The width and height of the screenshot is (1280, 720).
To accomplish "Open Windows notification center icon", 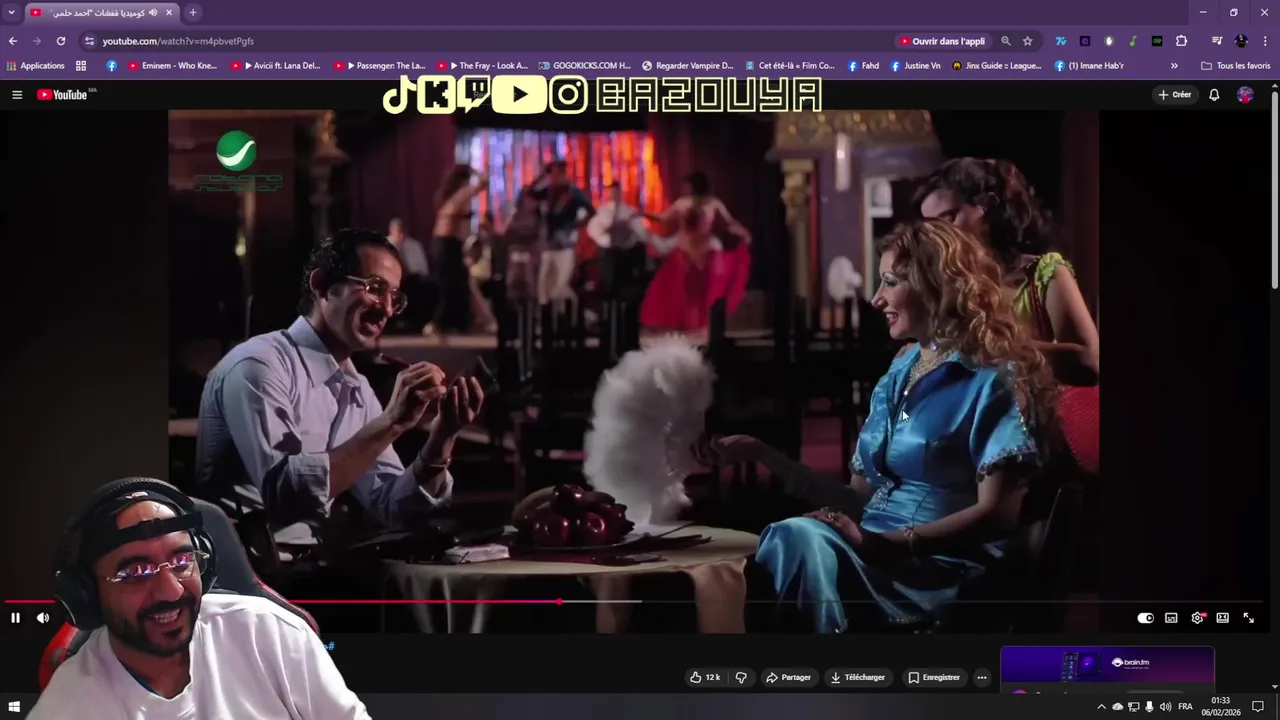I will point(1258,707).
